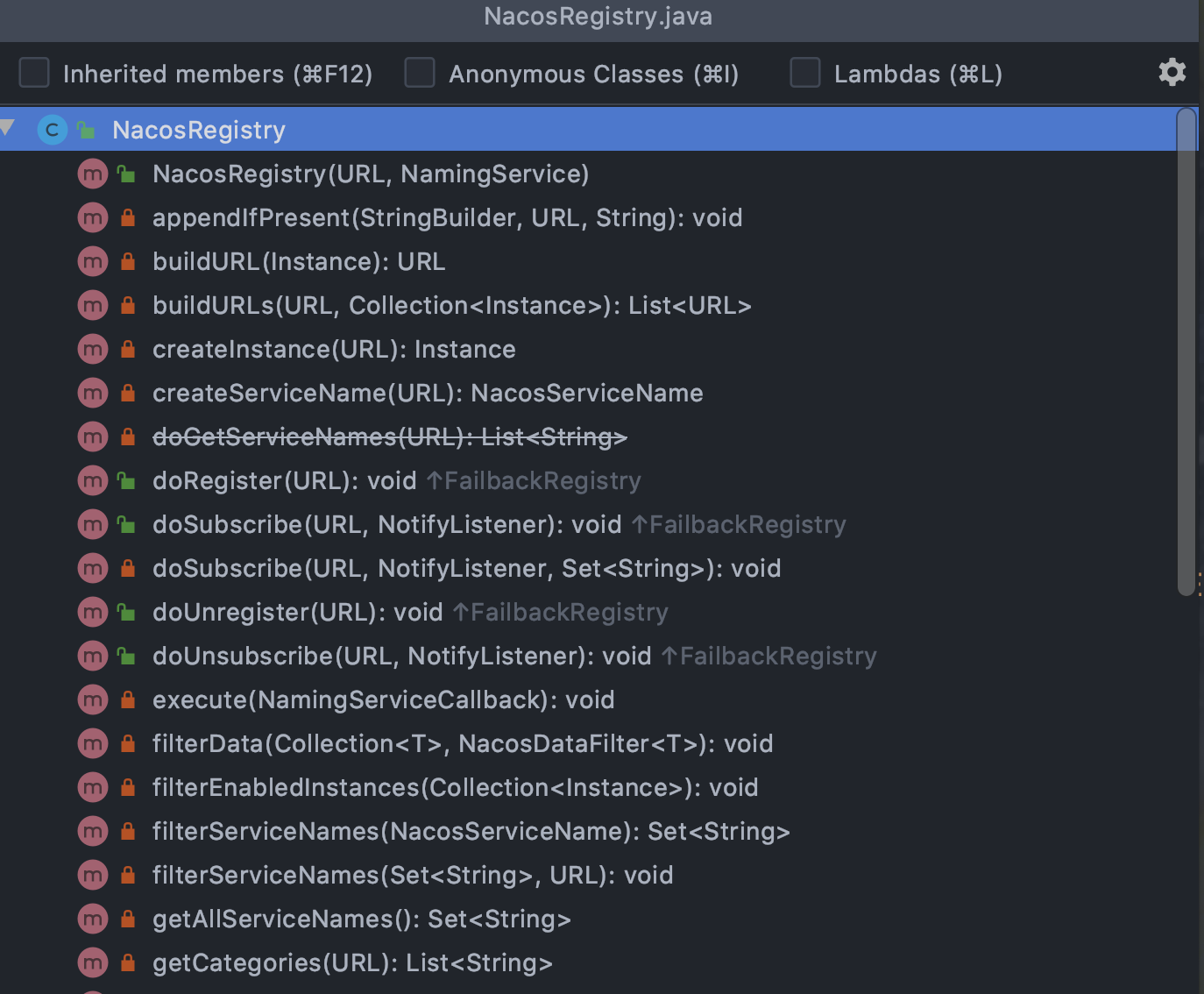This screenshot has height=994, width=1204.
Task: Select the deprecated doGetServiceNames(URL) method
Action: 389,437
